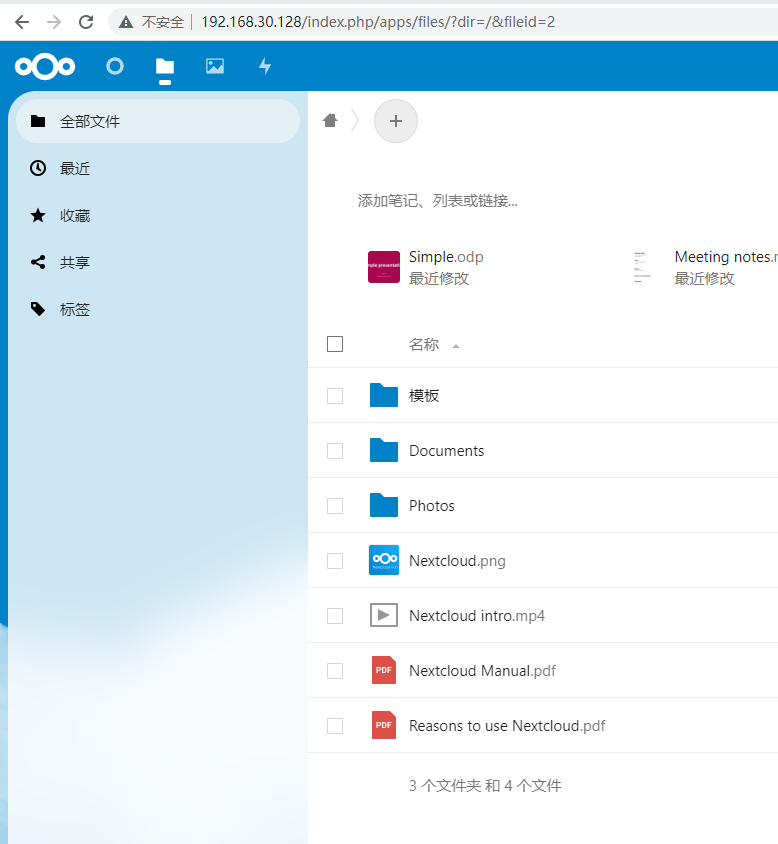This screenshot has width=778, height=844.
Task: Open the Photos folder name
Action: 432,506
